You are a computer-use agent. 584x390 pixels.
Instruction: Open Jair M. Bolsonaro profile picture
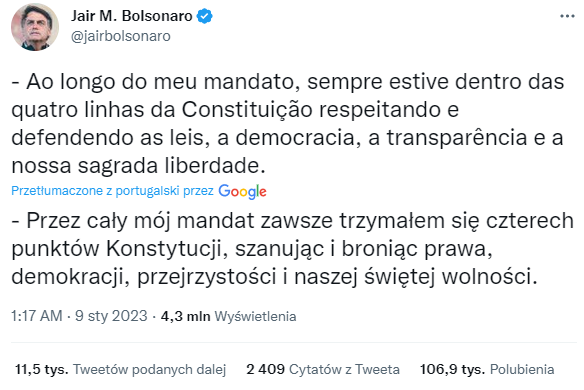pyautogui.click(x=35, y=27)
